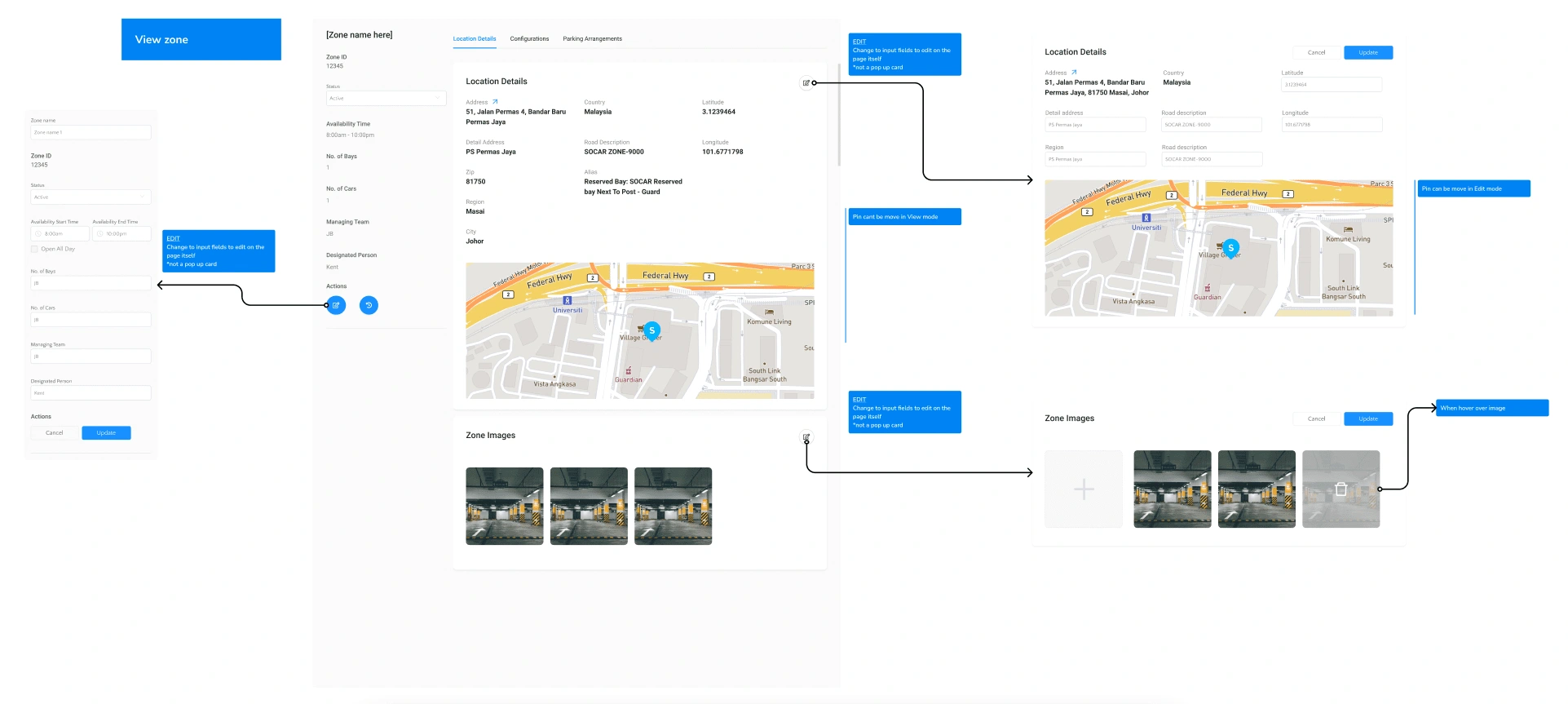1568x704 pixels.
Task: Click trash icon on hovered zone image
Action: [x=1341, y=489]
